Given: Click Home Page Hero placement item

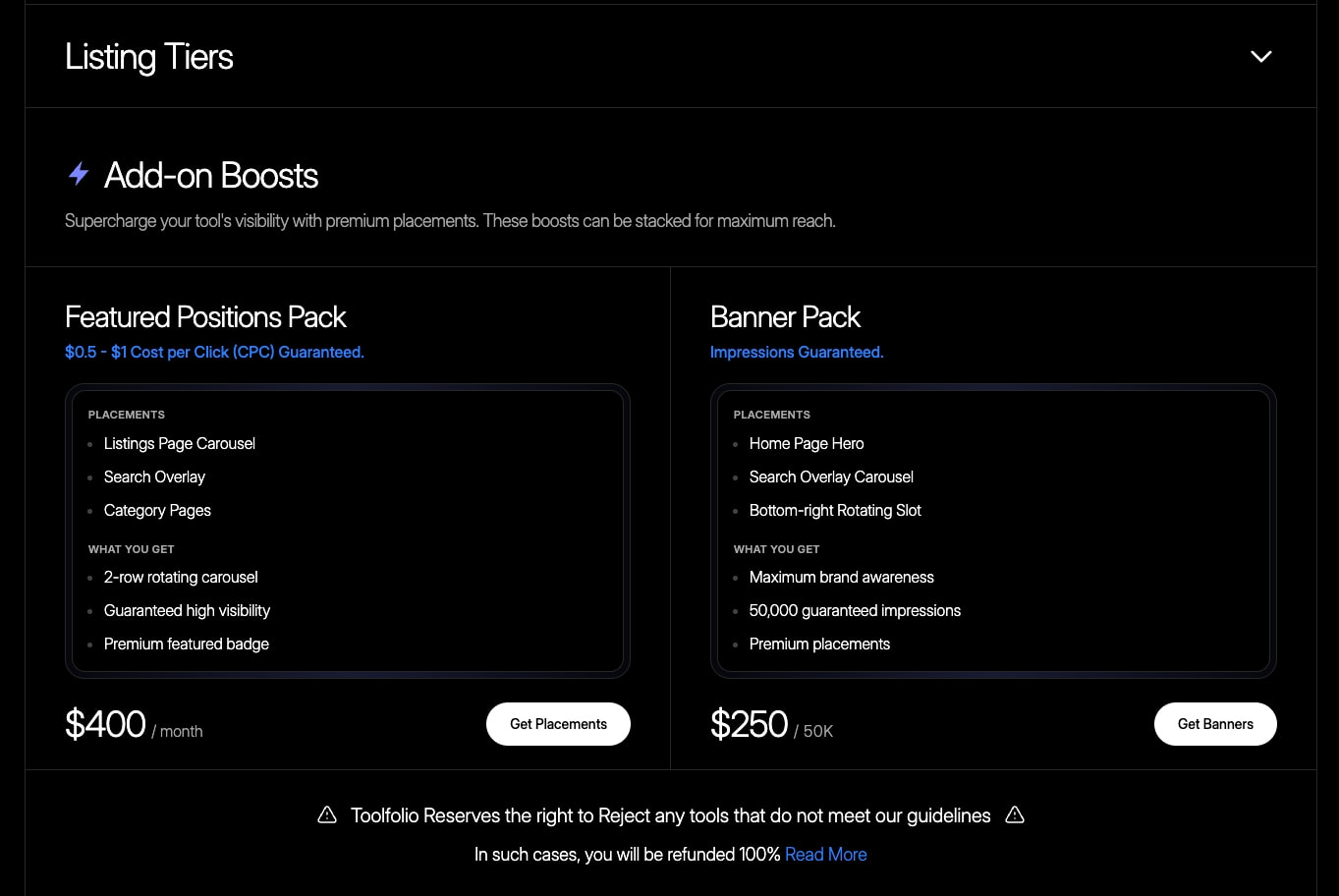Looking at the screenshot, I should pyautogui.click(x=807, y=444).
